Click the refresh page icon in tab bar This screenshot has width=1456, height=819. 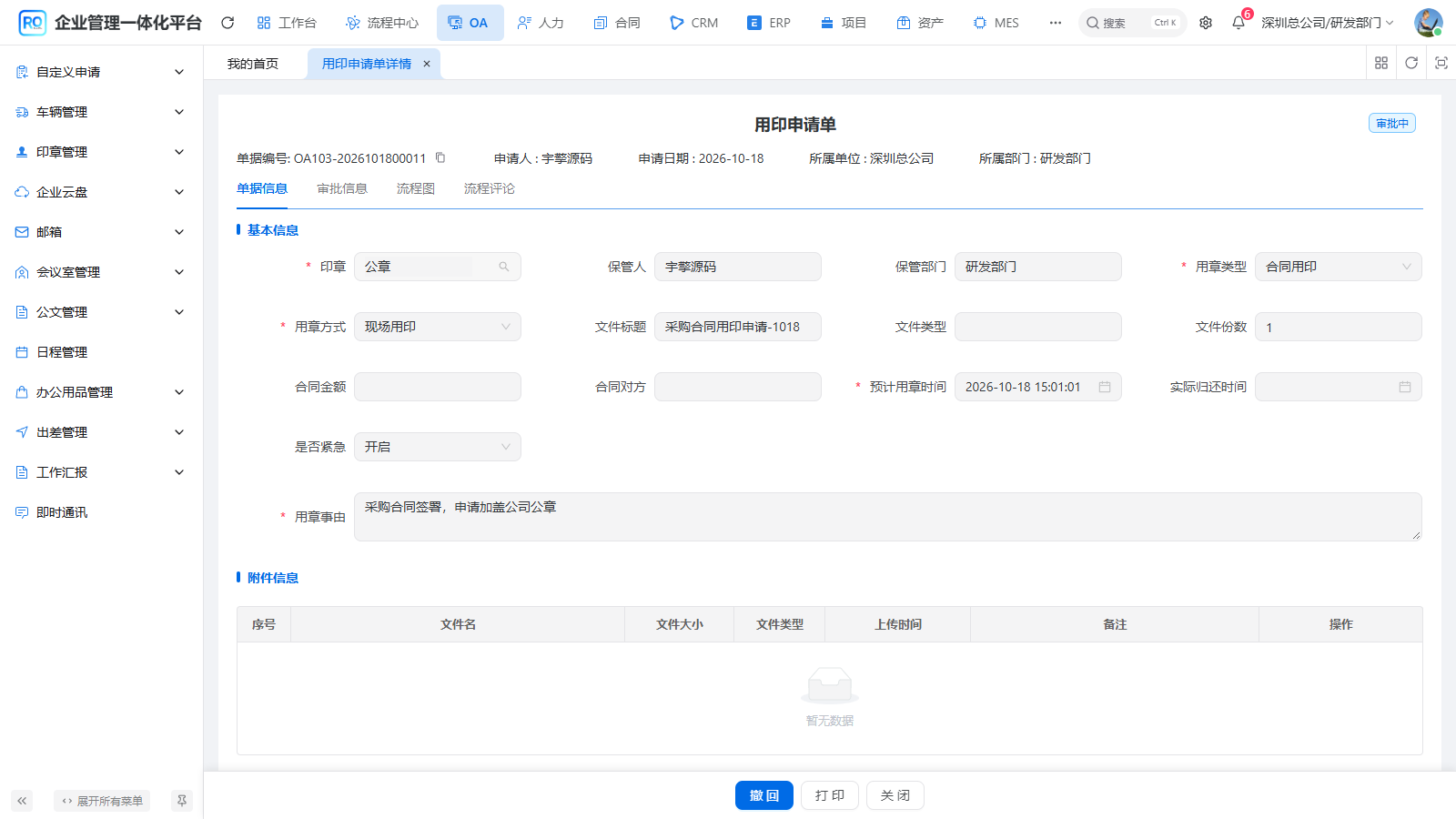click(x=1411, y=63)
